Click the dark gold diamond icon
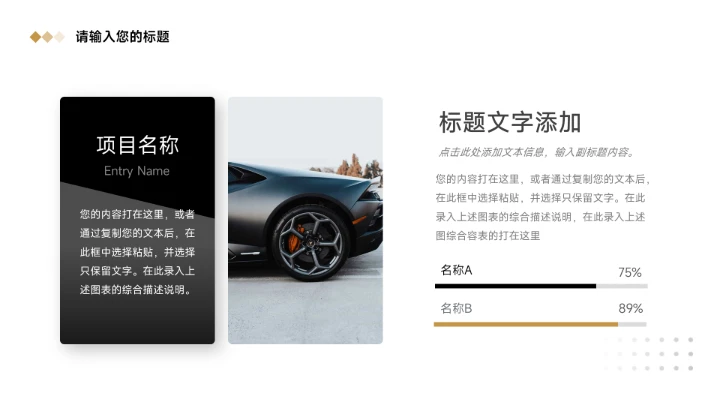Image resolution: width=720 pixels, height=405 pixels. pos(35,37)
